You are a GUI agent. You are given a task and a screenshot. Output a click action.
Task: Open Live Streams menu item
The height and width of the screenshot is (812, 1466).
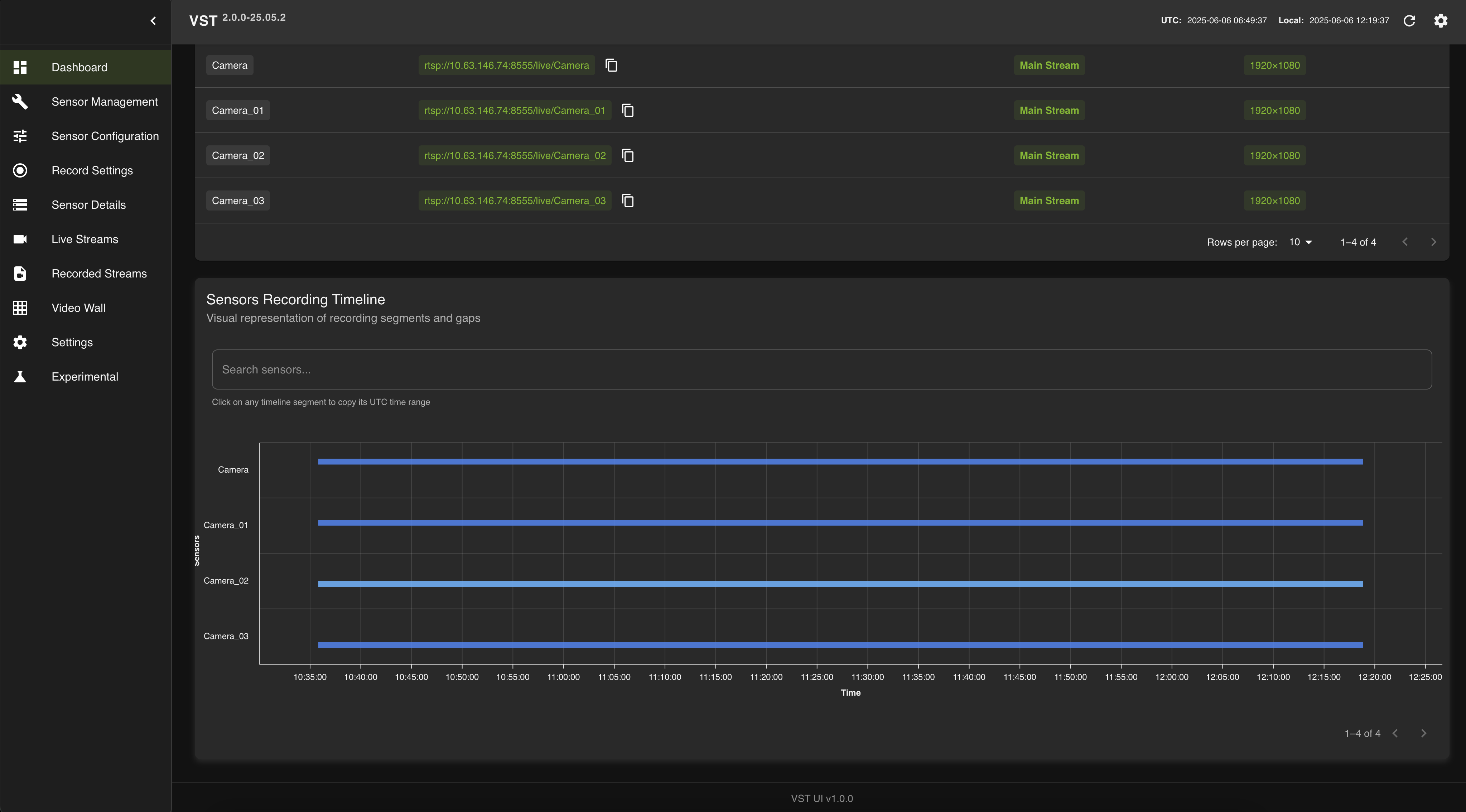coord(85,239)
